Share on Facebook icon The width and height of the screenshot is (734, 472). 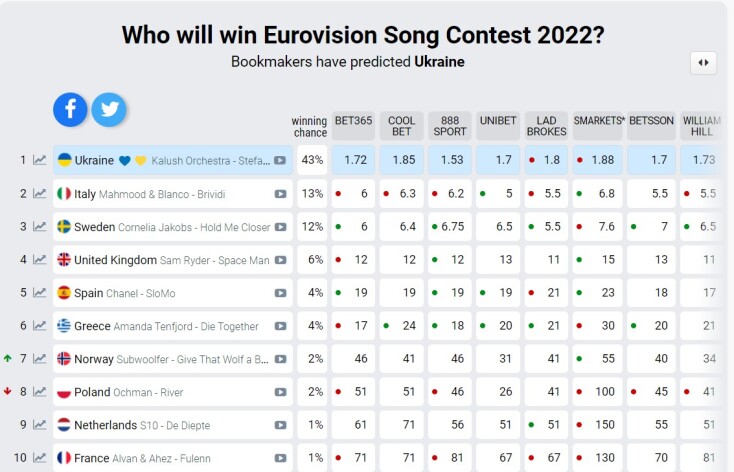[x=70, y=109]
